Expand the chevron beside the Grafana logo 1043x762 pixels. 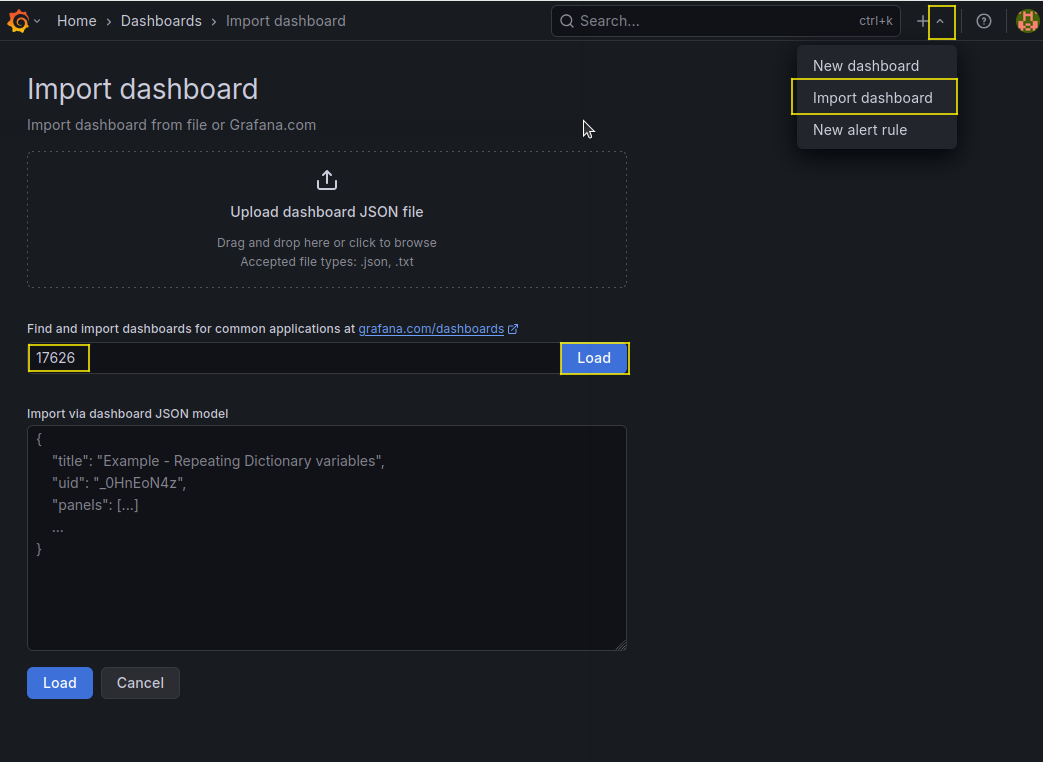(38, 21)
